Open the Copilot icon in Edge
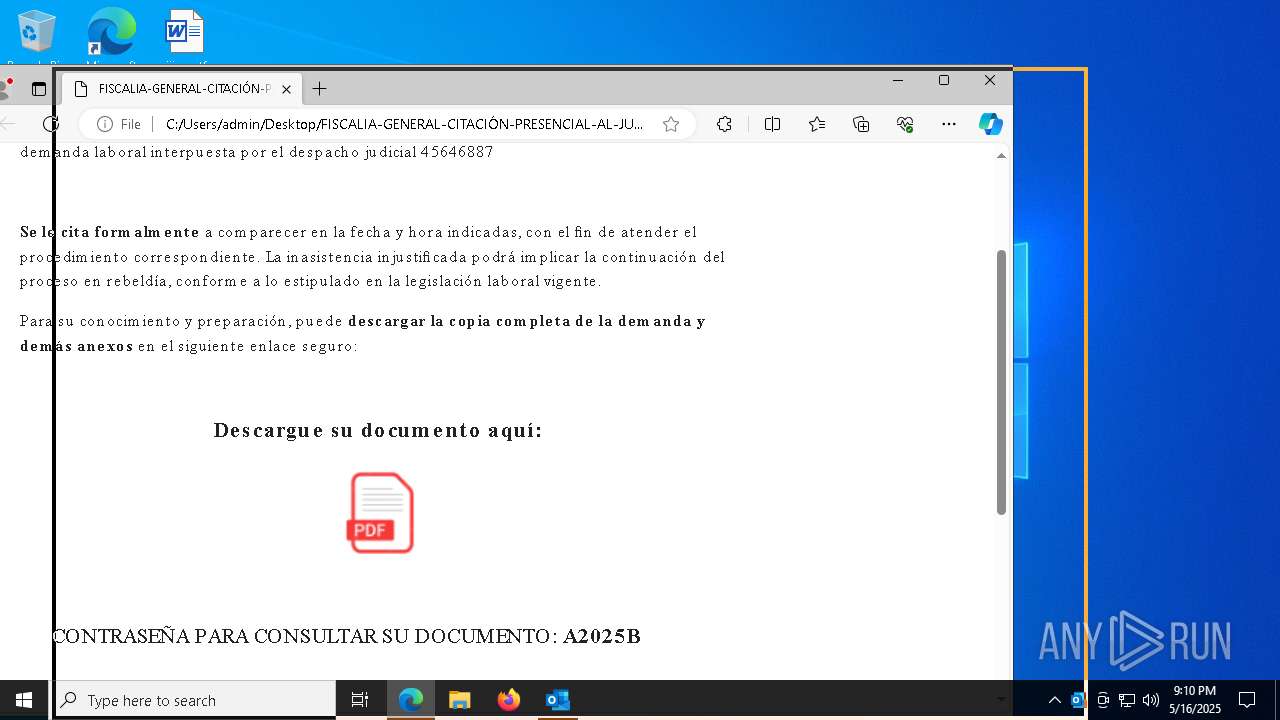 [x=991, y=124]
